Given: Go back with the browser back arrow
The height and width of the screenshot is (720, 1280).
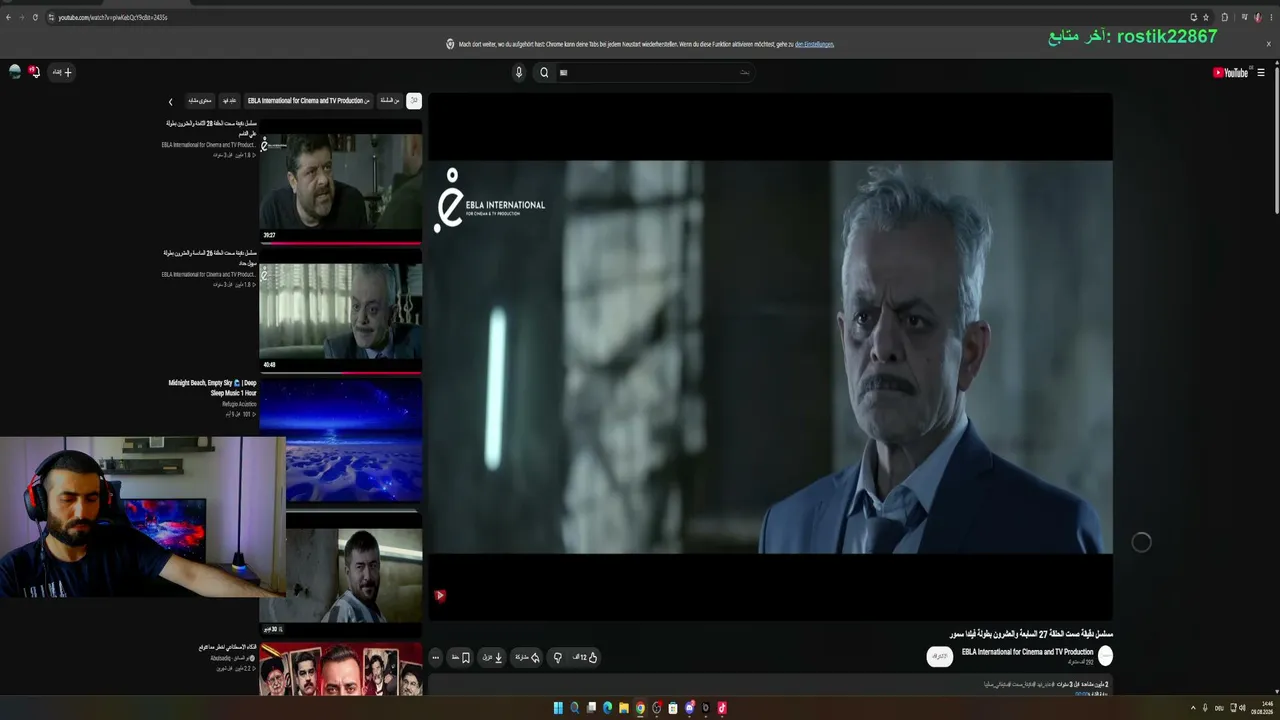Looking at the screenshot, I should pyautogui.click(x=8, y=17).
